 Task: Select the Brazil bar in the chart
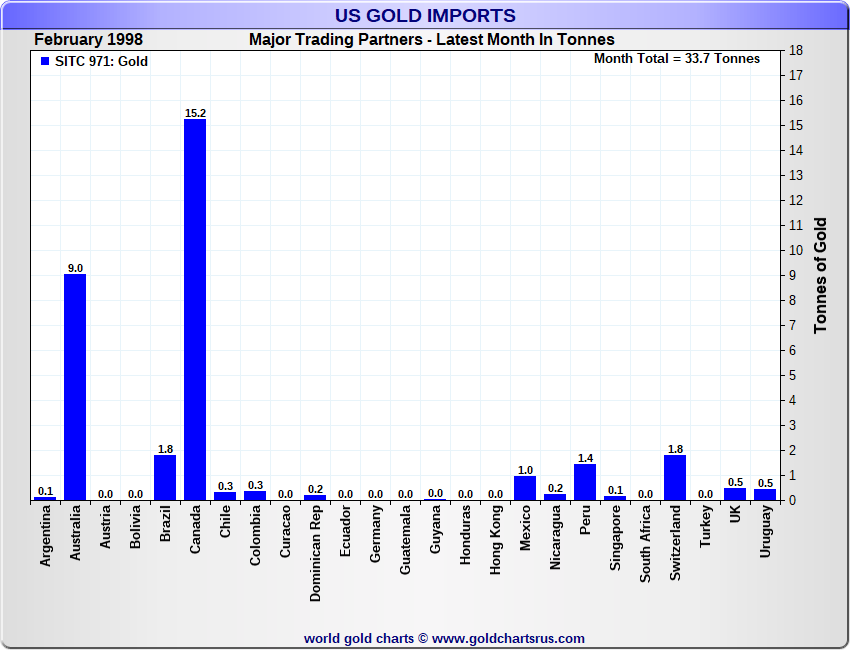165,477
